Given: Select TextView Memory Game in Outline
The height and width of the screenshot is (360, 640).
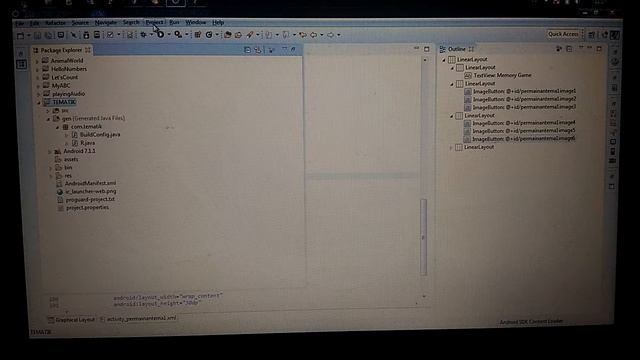Looking at the screenshot, I should pos(502,76).
